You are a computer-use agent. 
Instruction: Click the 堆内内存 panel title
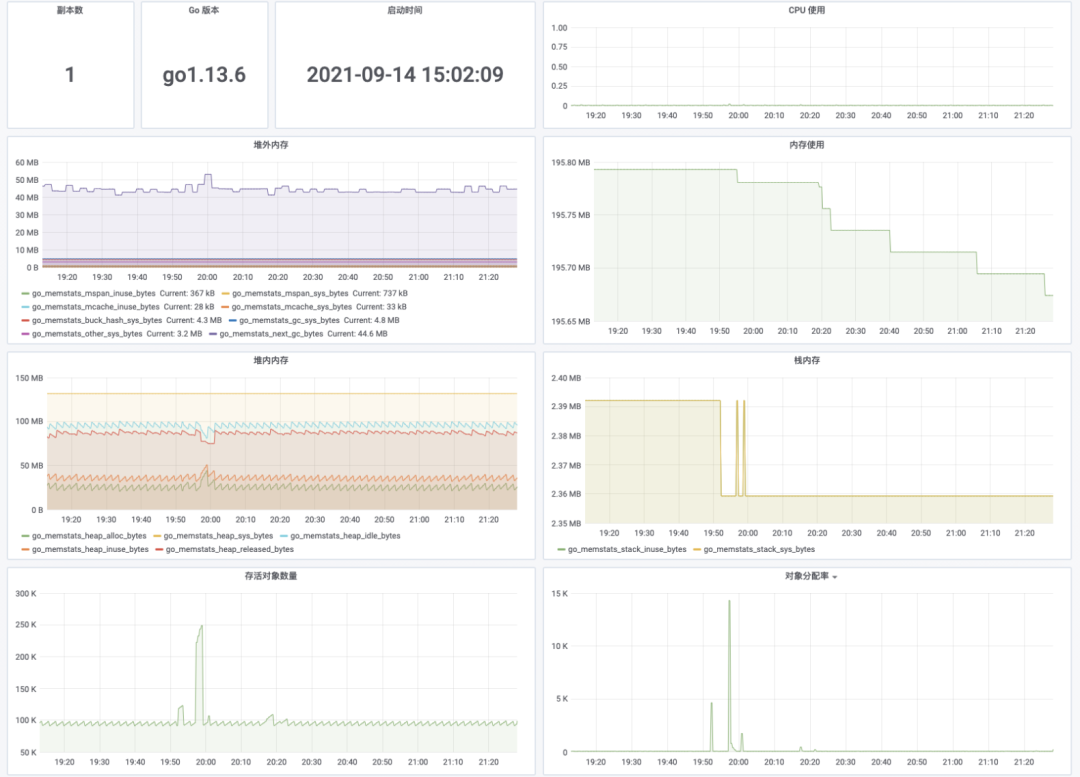[x=271, y=360]
